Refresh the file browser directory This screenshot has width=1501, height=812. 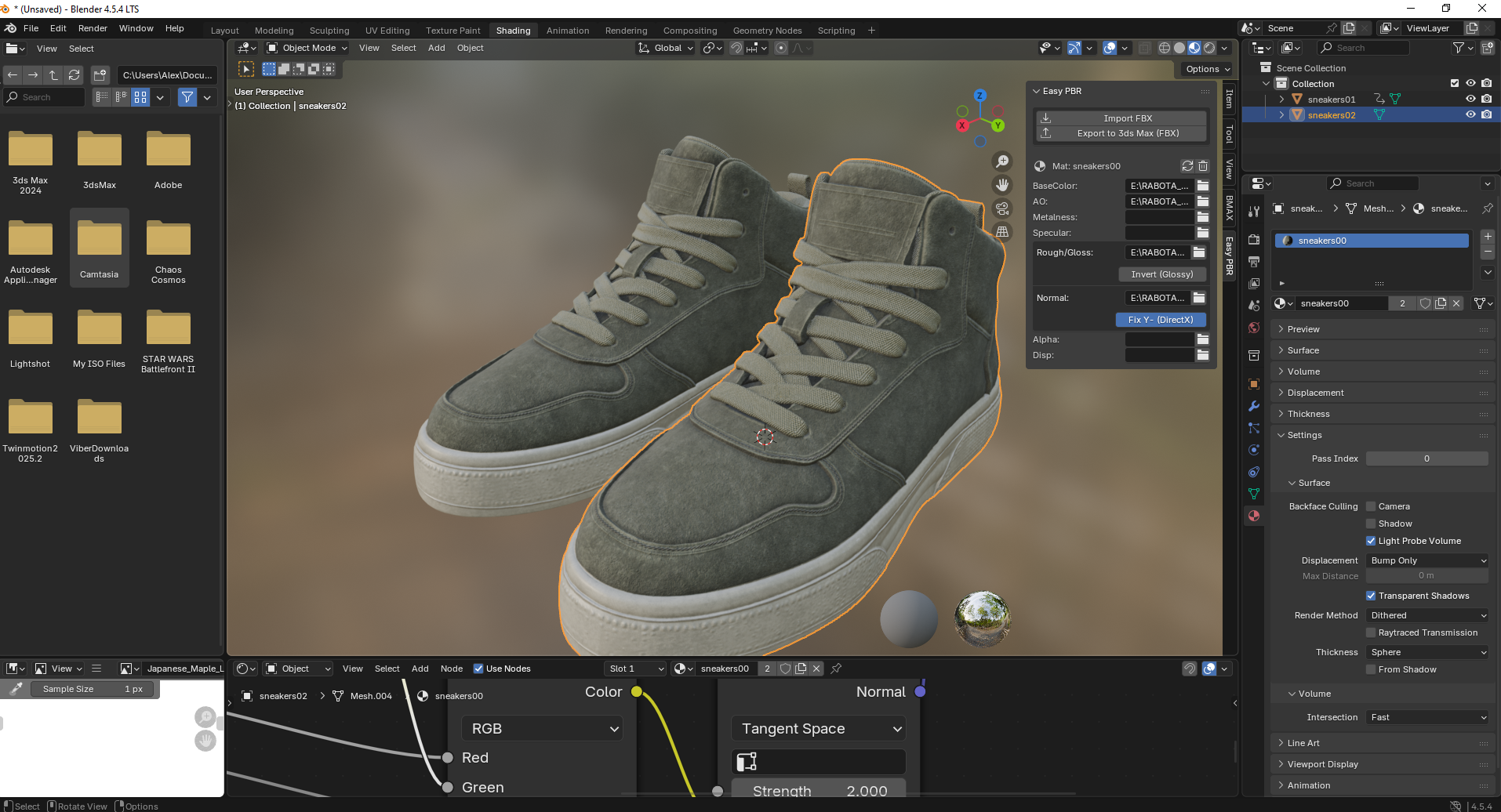(75, 75)
